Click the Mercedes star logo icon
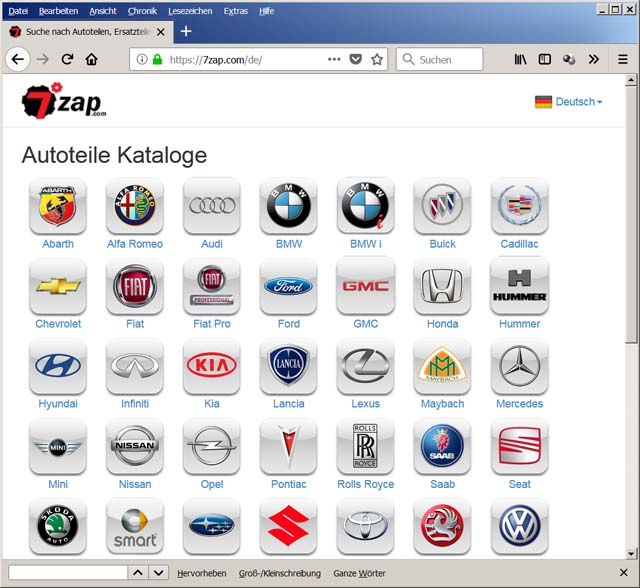The width and height of the screenshot is (640, 588). [x=520, y=366]
